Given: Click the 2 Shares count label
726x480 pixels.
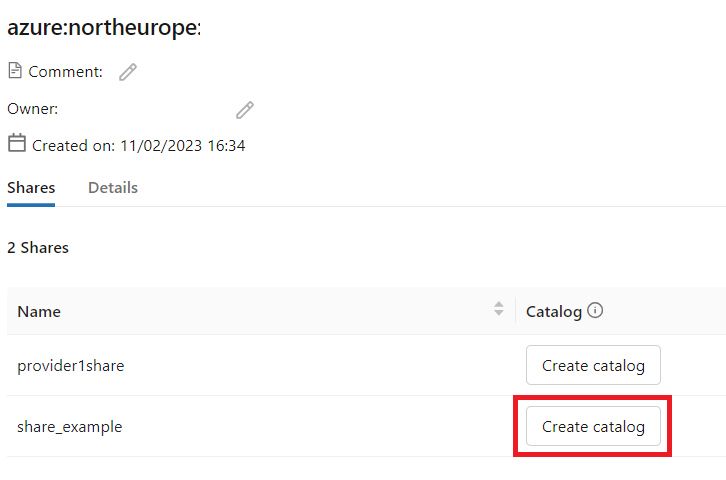Looking at the screenshot, I should (38, 248).
